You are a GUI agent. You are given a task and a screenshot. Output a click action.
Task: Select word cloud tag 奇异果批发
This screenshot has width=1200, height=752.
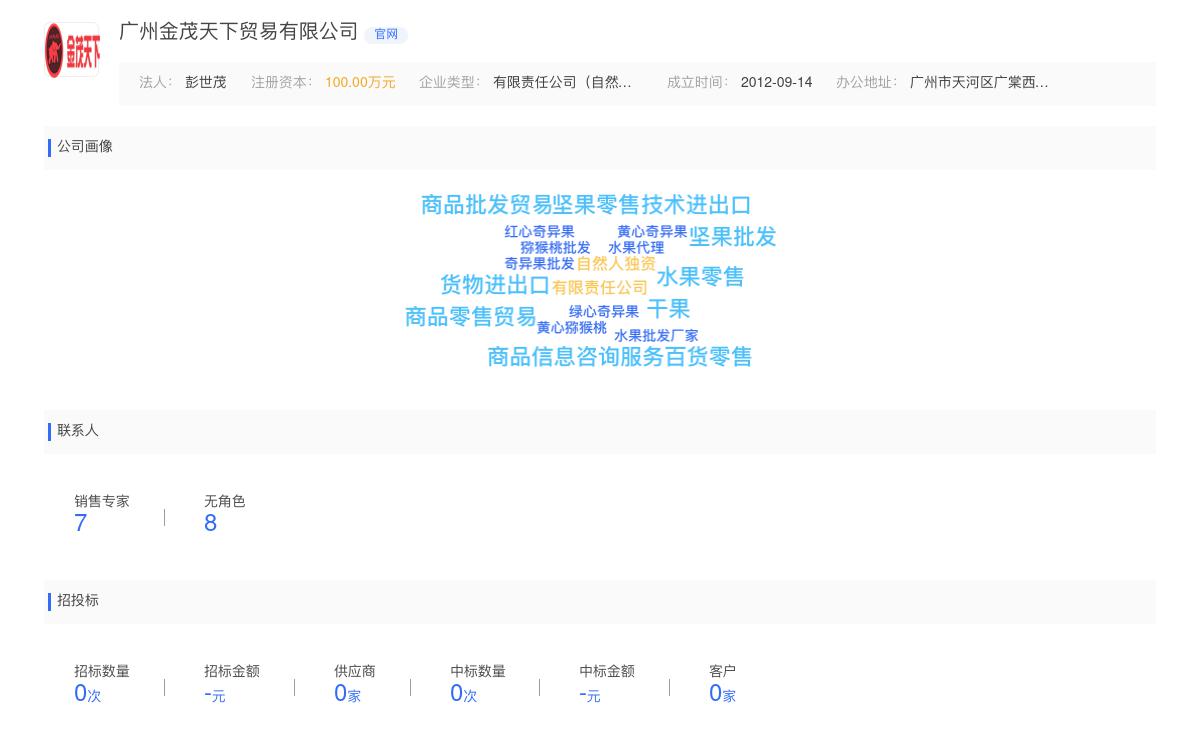coord(540,264)
